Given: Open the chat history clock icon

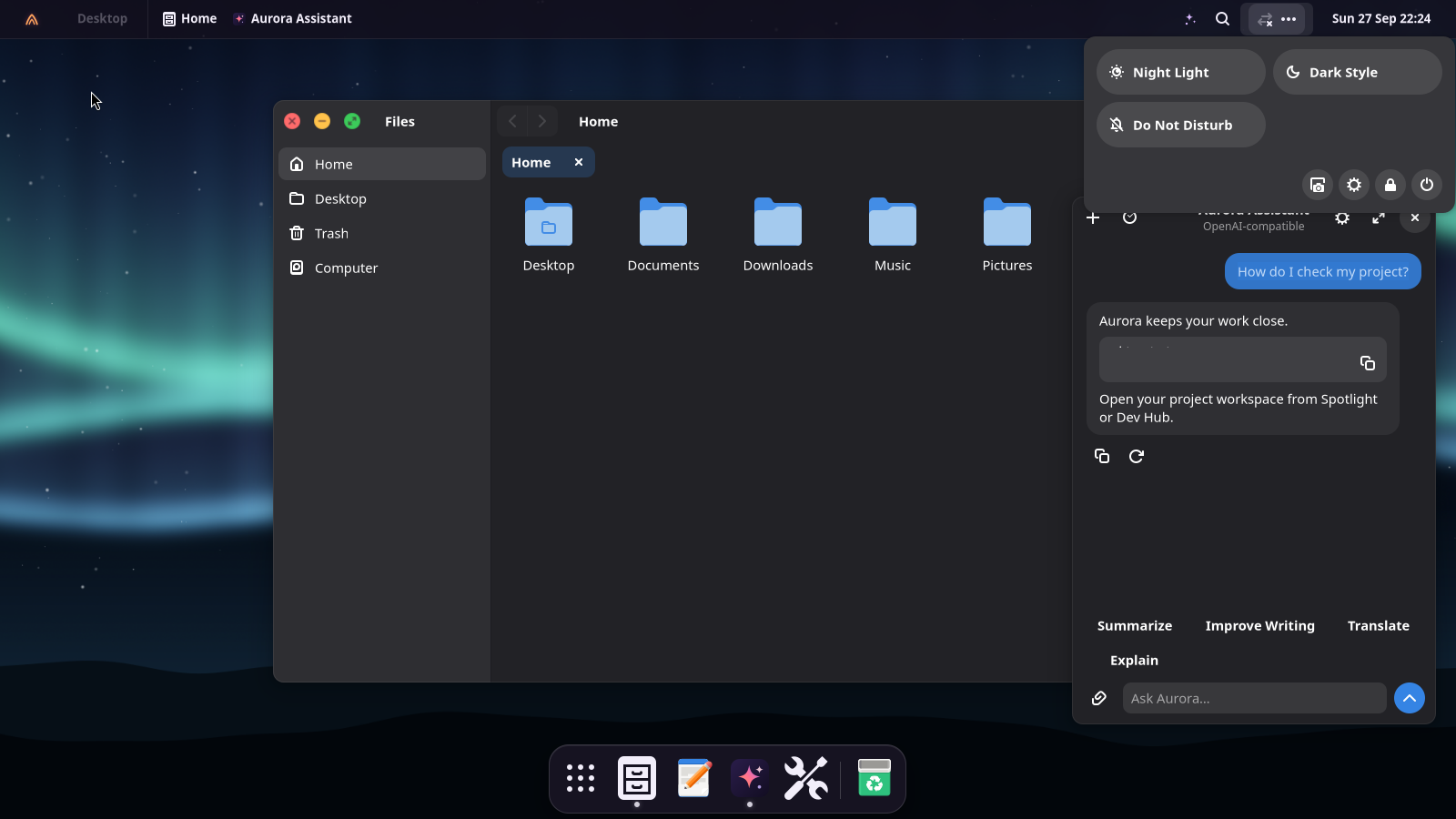Looking at the screenshot, I should pos(1129,217).
